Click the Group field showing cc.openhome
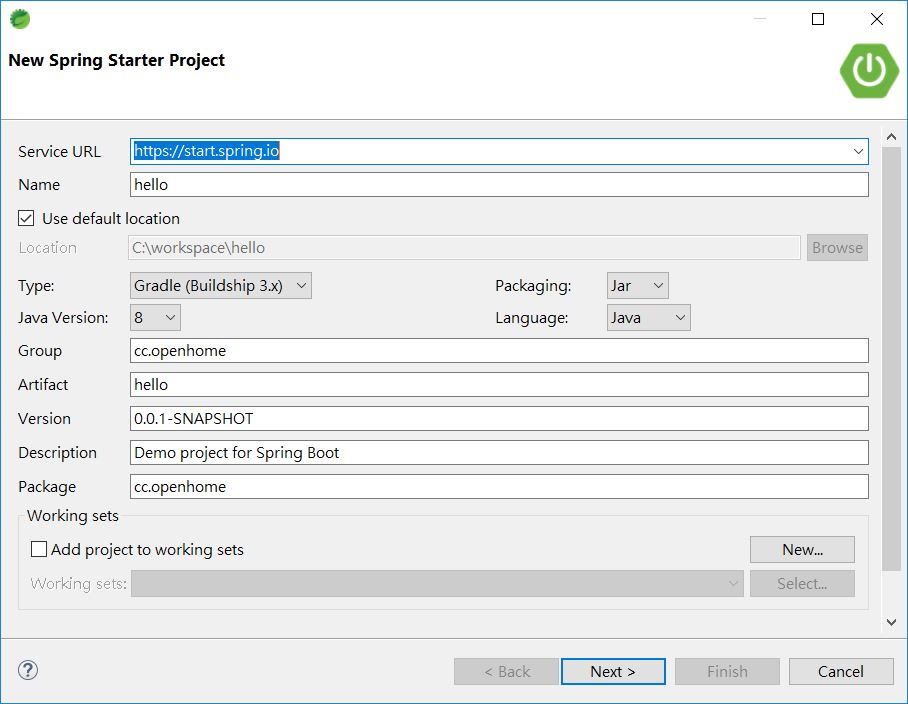The width and height of the screenshot is (908, 704). pos(400,350)
